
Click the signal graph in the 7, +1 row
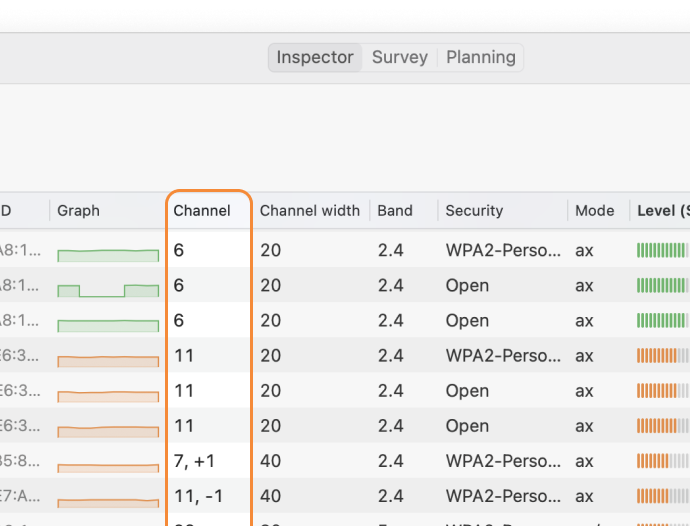click(x=108, y=468)
